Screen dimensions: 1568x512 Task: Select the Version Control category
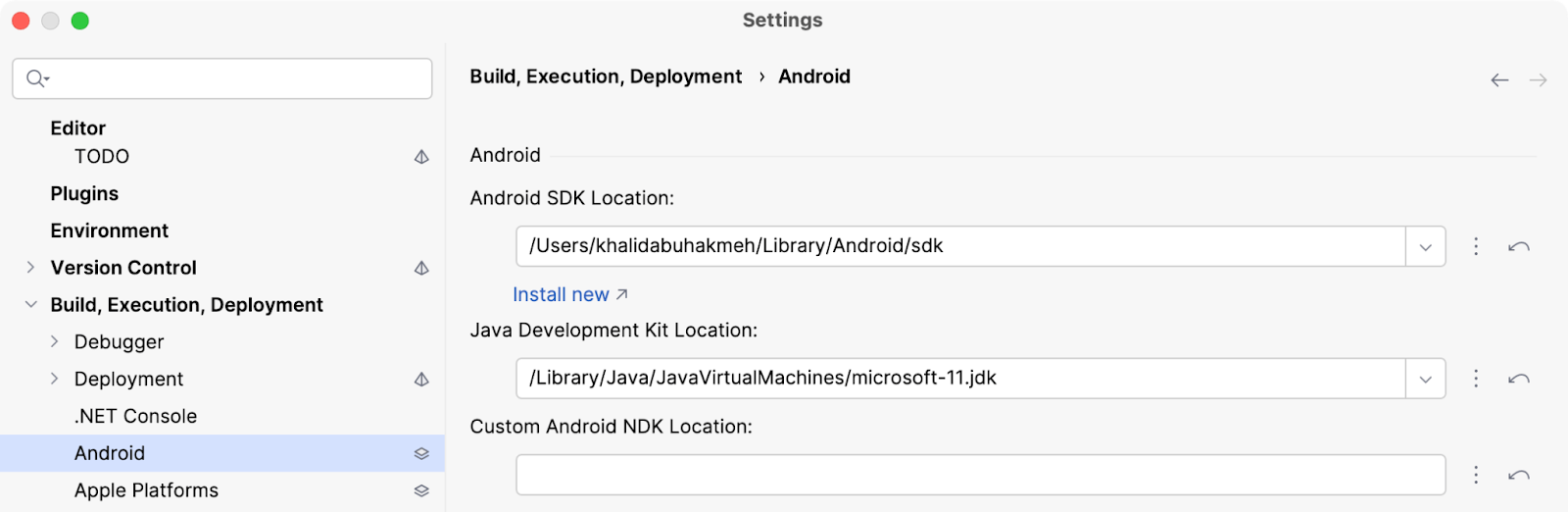[x=123, y=268]
